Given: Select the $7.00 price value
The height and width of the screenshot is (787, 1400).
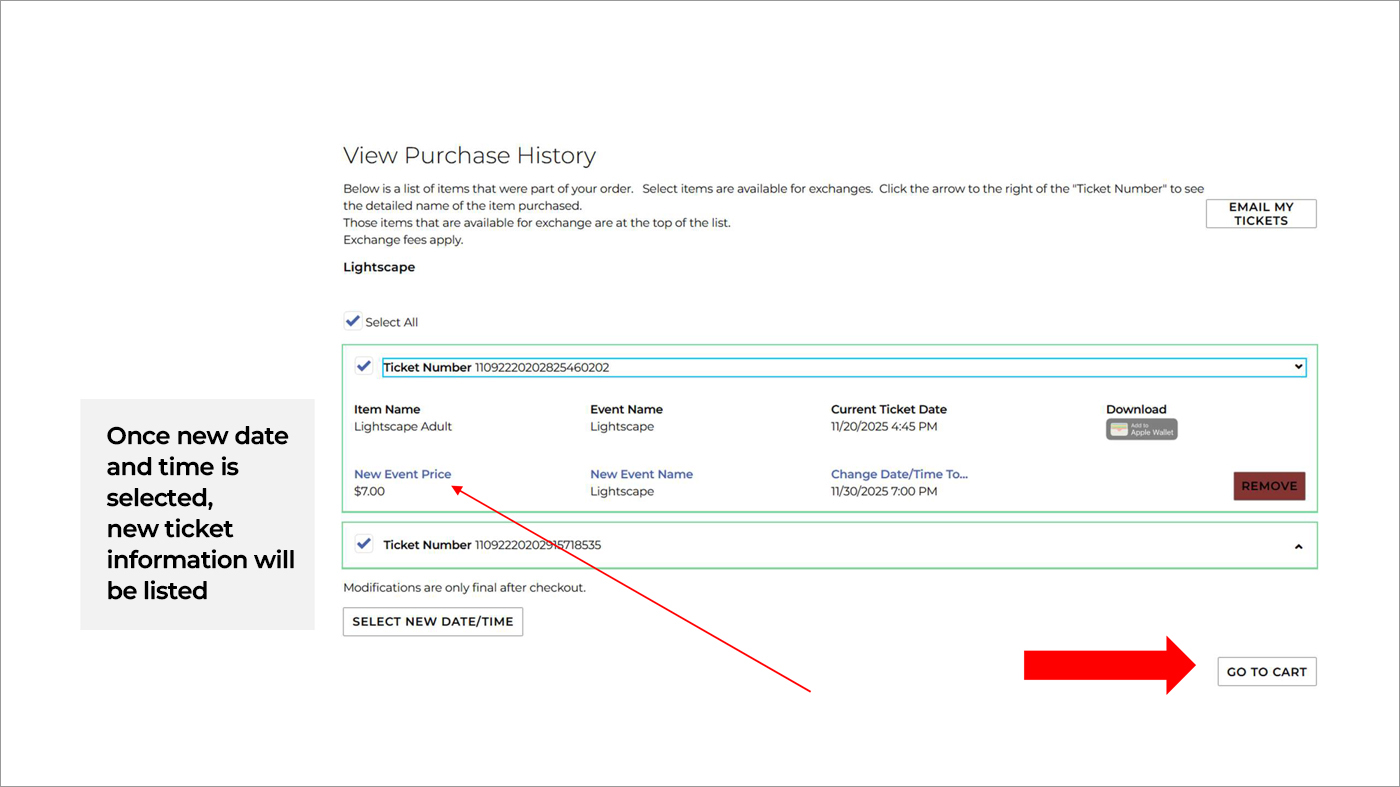Looking at the screenshot, I should [x=369, y=491].
